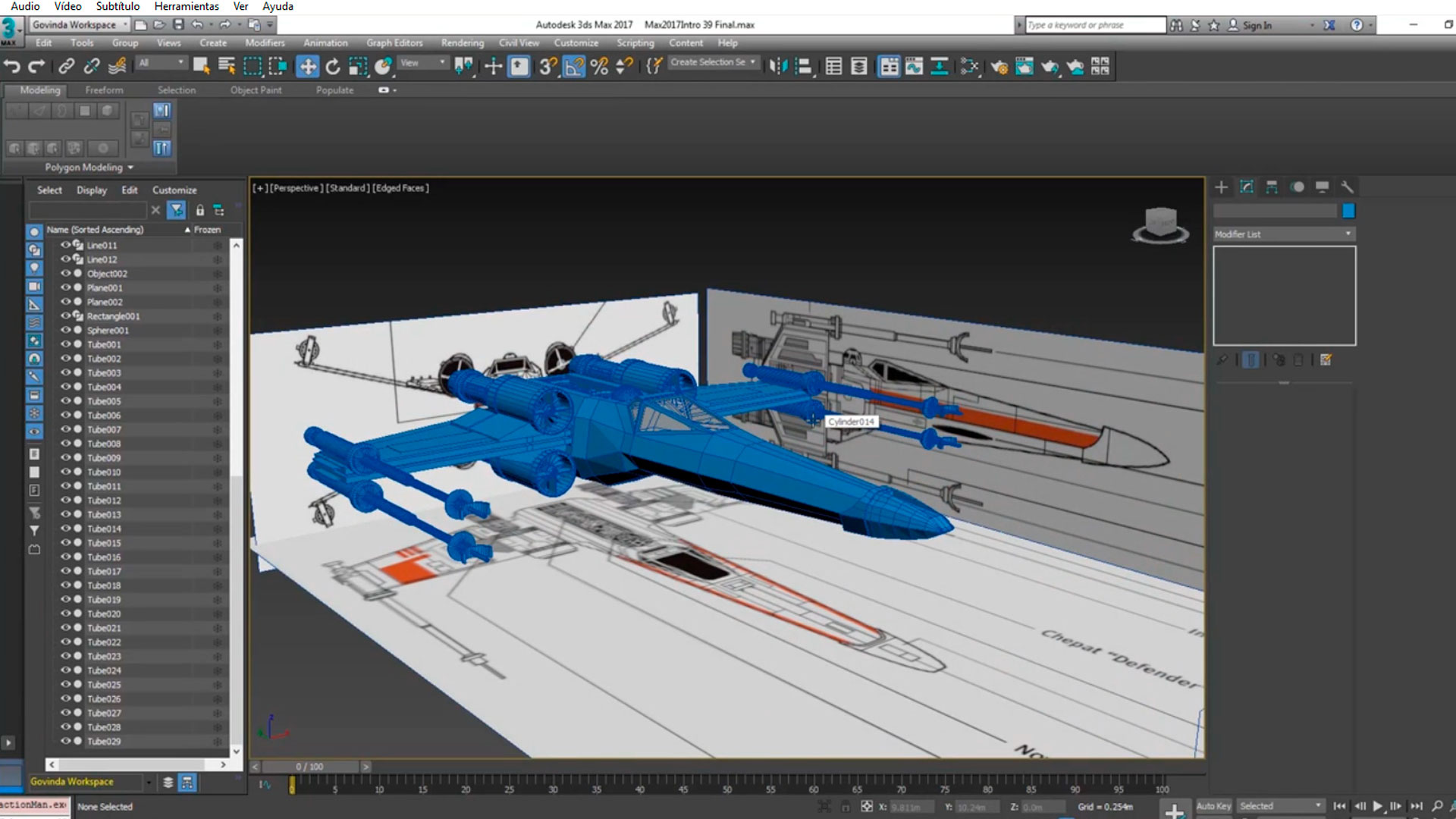
Task: Click the time slider showing 0 / 100
Action: point(310,767)
